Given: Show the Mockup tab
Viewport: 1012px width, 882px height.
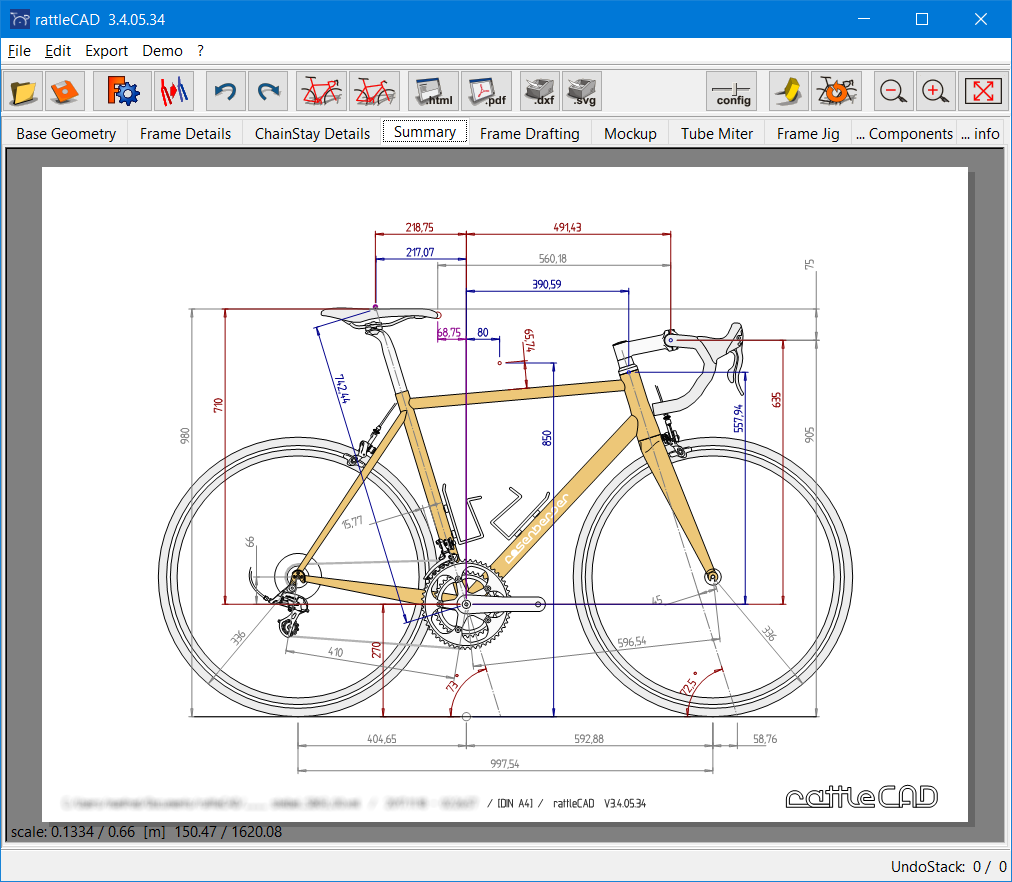Looking at the screenshot, I should click(x=630, y=134).
